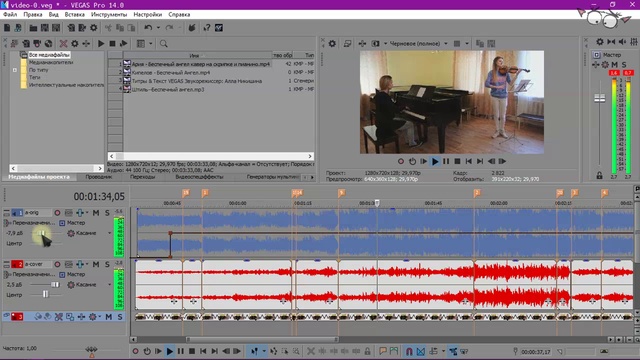Toggle auto crossfades in timeline toolbar
640x360 pixels.
point(421,351)
